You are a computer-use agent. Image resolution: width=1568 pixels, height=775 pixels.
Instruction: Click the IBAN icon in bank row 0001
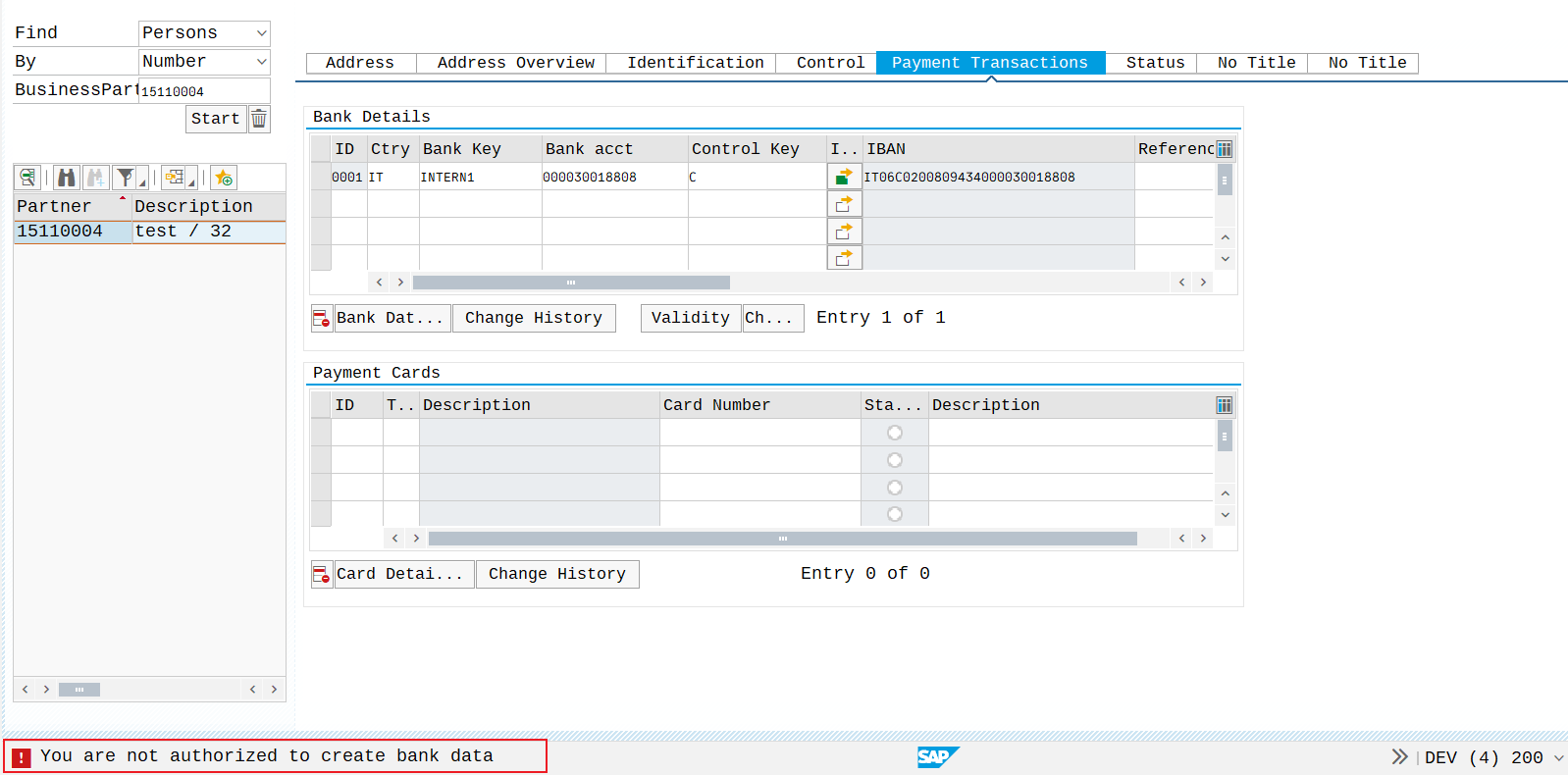(844, 177)
